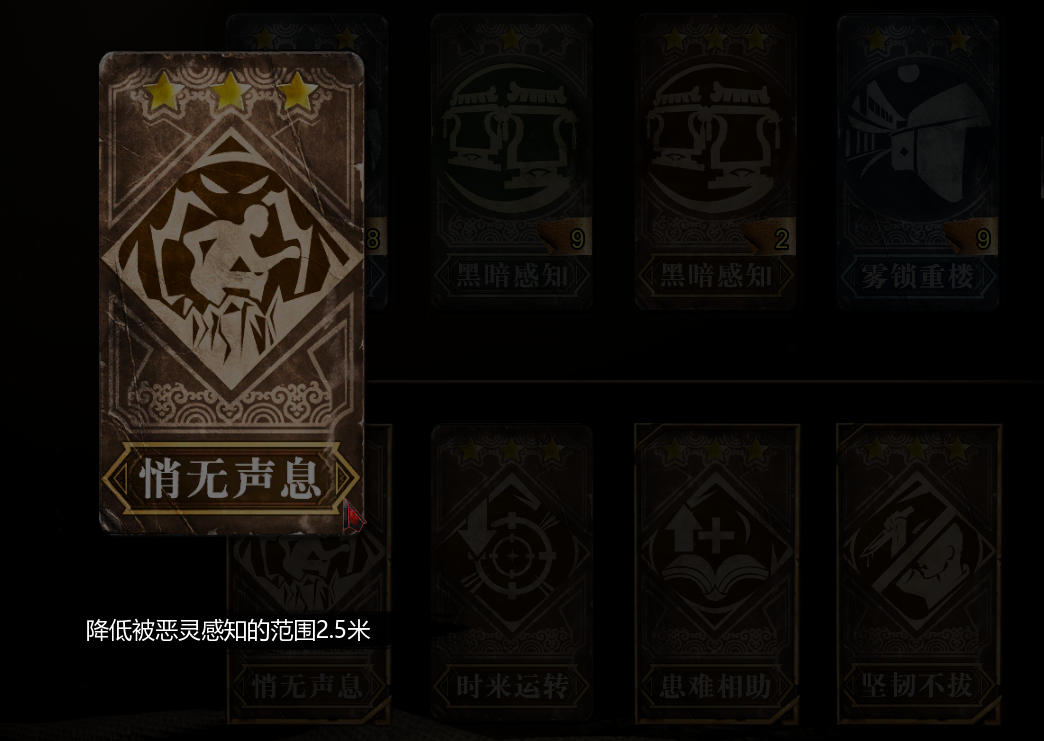Click the middle gold star on the enlarged card
The height and width of the screenshot is (741, 1044).
coord(230,91)
